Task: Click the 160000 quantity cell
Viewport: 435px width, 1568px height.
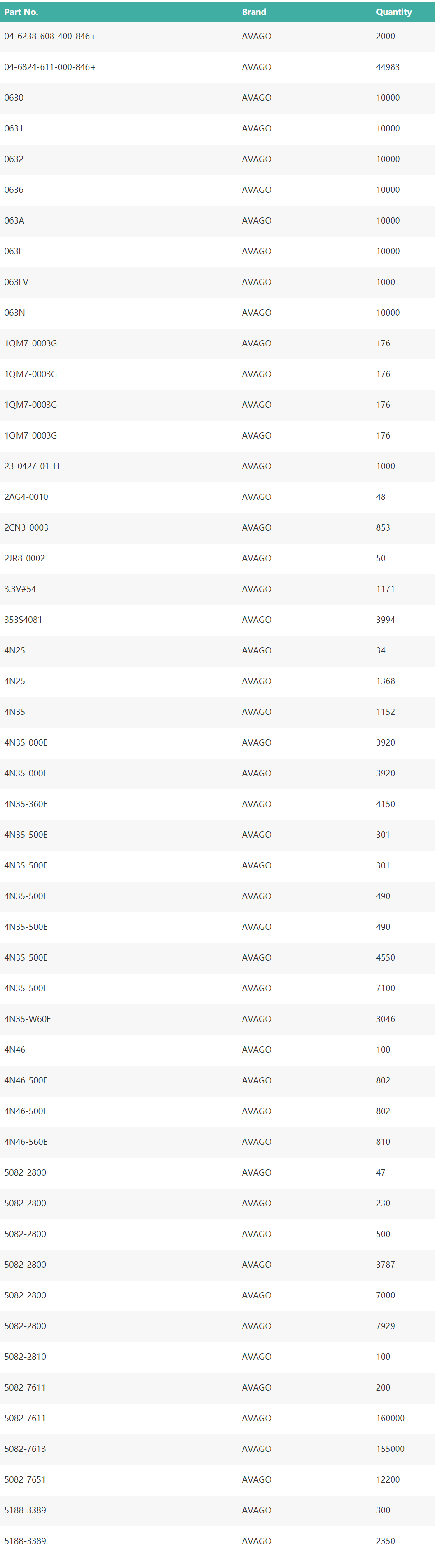Action: pos(390,1418)
